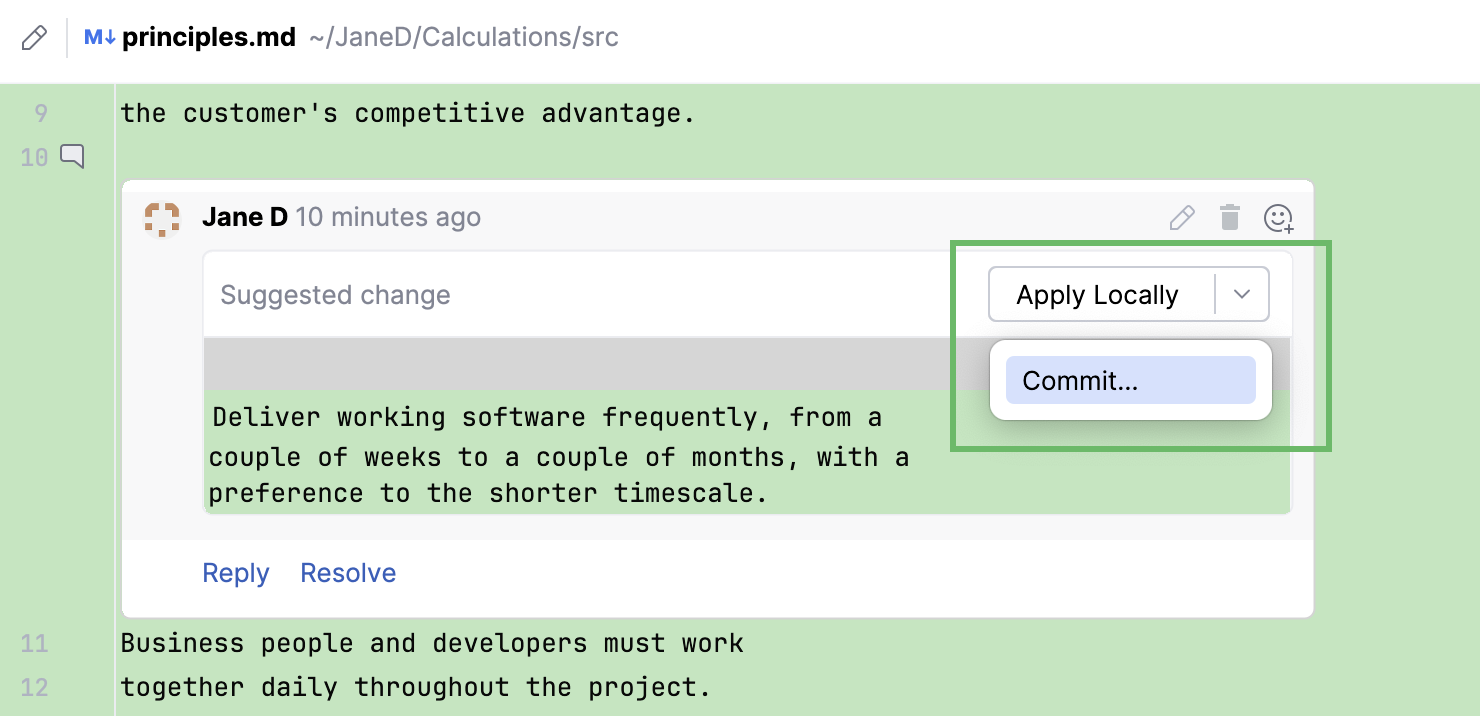Reply to Jane D's comment
The width and height of the screenshot is (1480, 716).
pyautogui.click(x=235, y=572)
